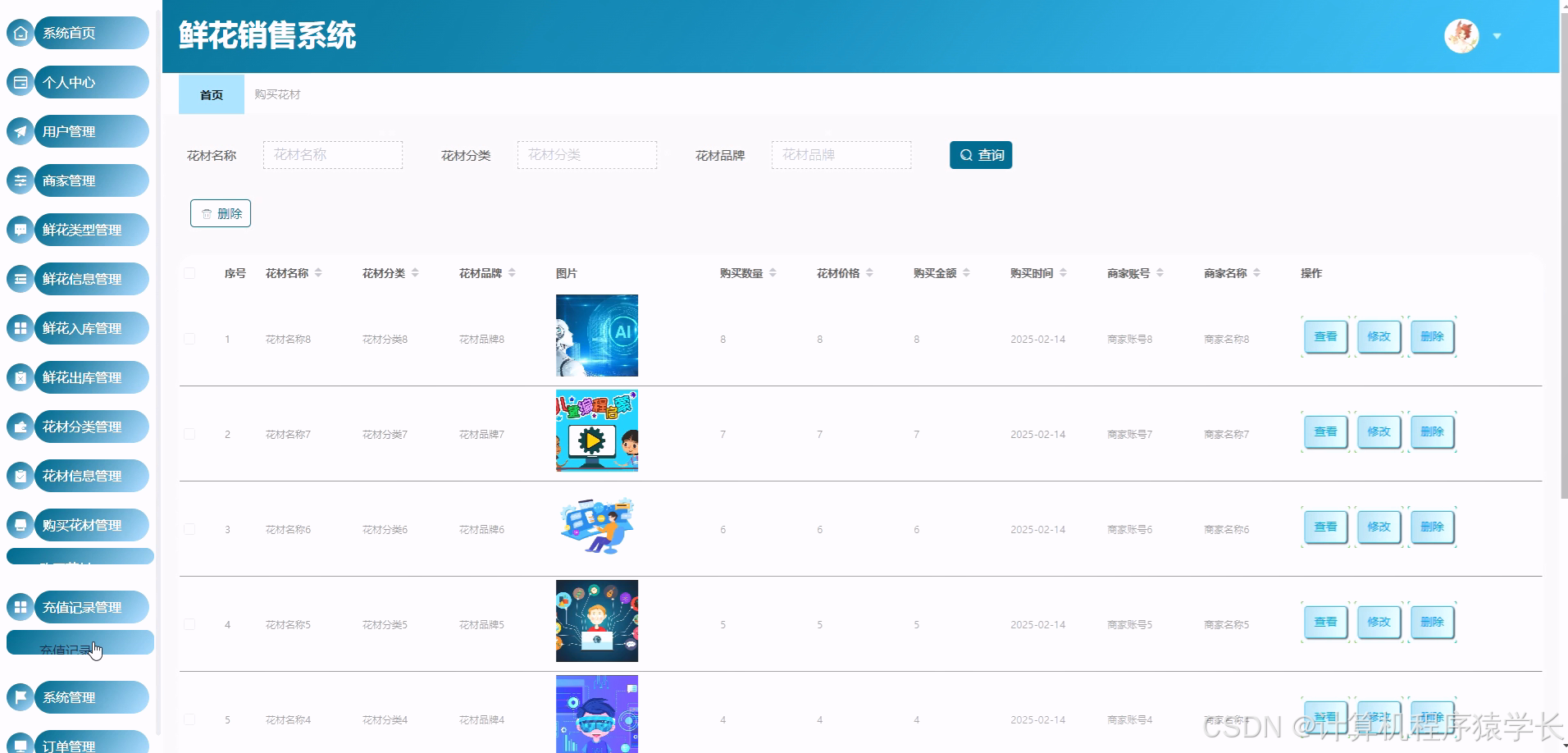Switch to the 购买花材 tab
Image resolution: width=1568 pixels, height=753 pixels.
(x=278, y=94)
